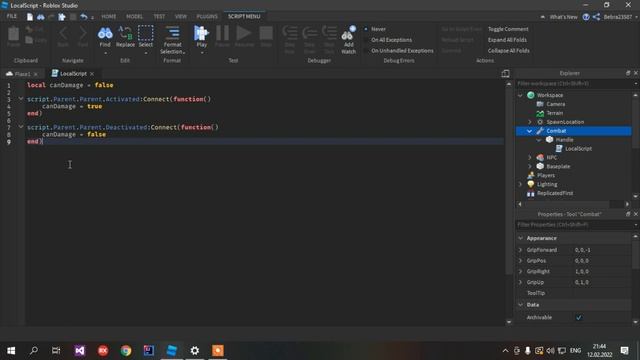Click Collapse All Folds action
The height and width of the screenshot is (360, 640).
coord(509,51)
